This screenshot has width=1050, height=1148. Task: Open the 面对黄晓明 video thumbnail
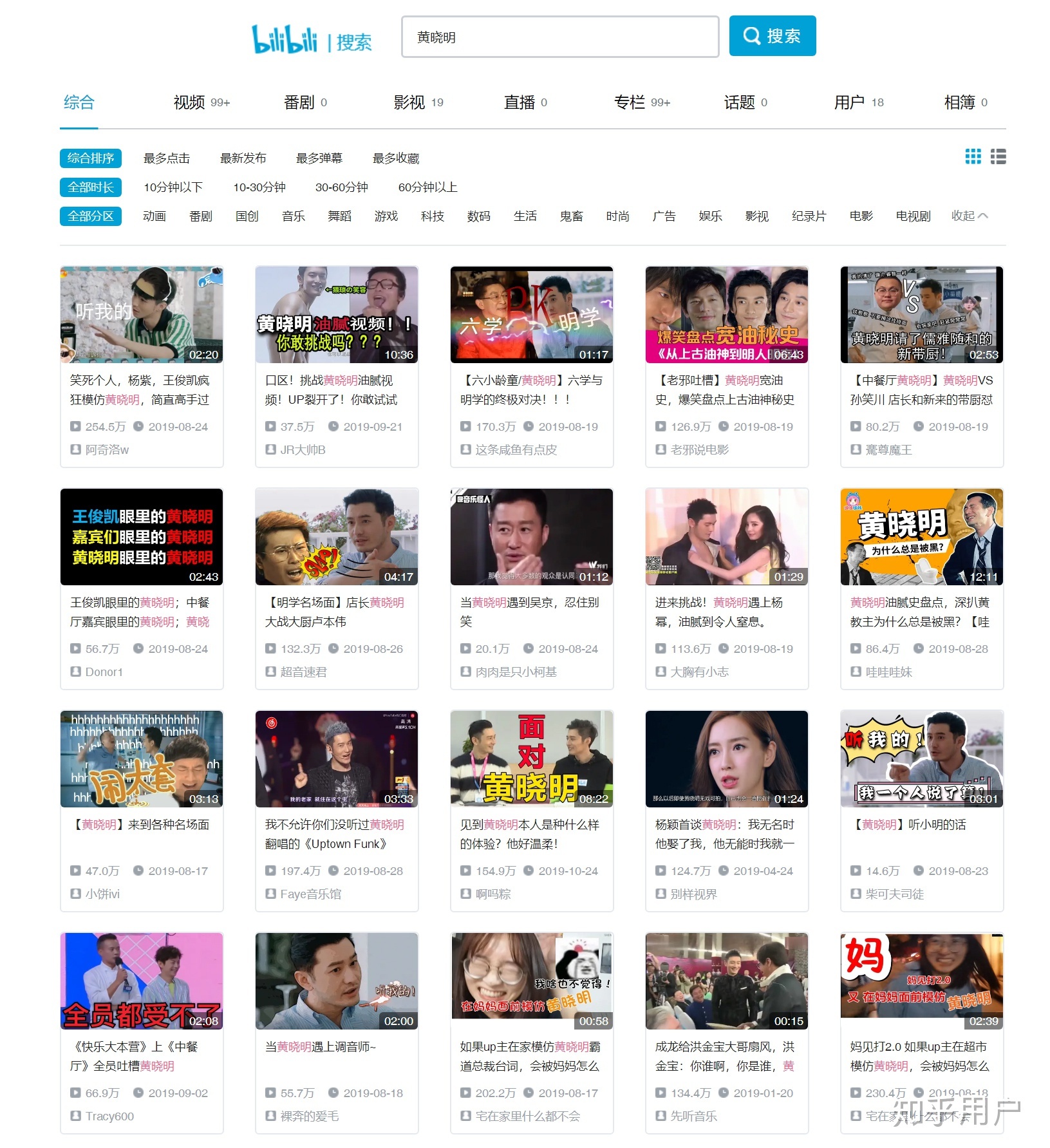coord(531,758)
